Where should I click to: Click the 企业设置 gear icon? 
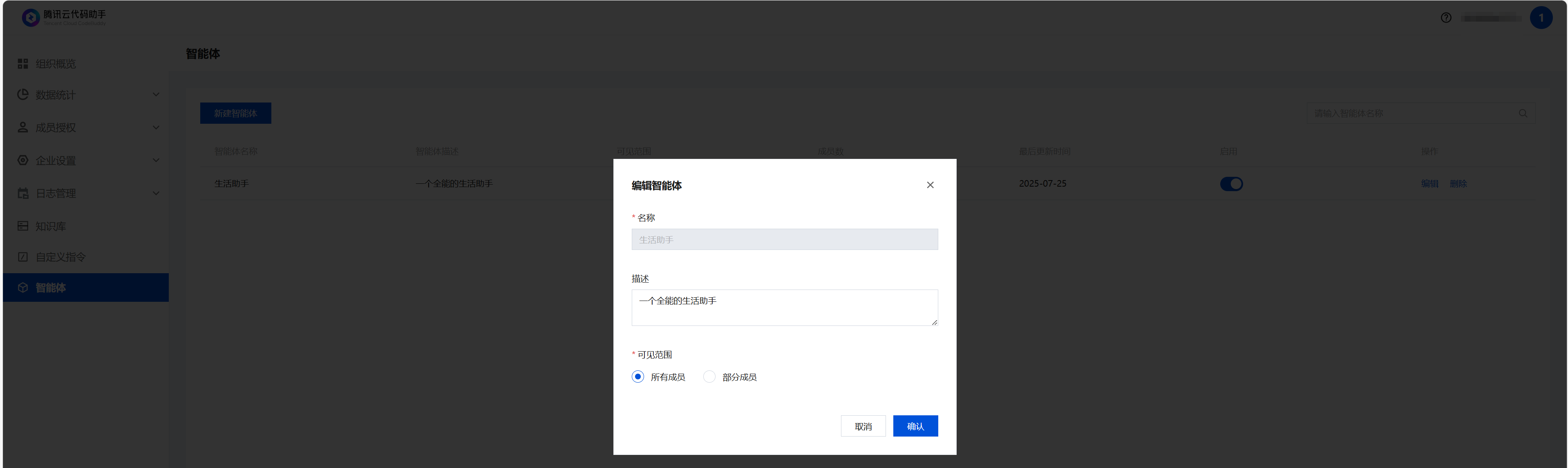point(22,160)
